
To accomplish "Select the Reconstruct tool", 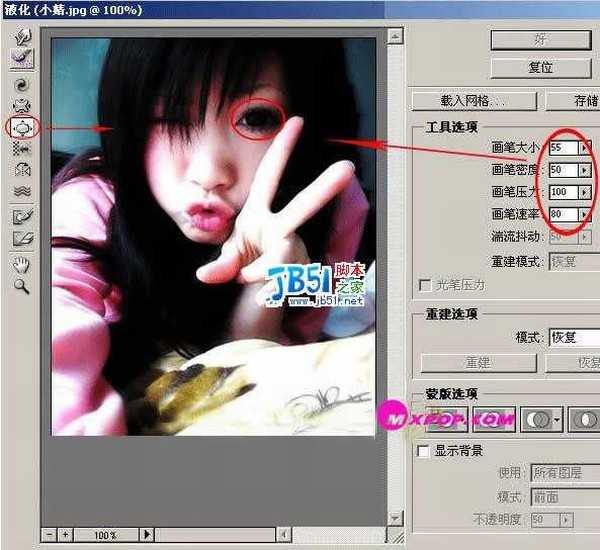I will pos(23,57).
